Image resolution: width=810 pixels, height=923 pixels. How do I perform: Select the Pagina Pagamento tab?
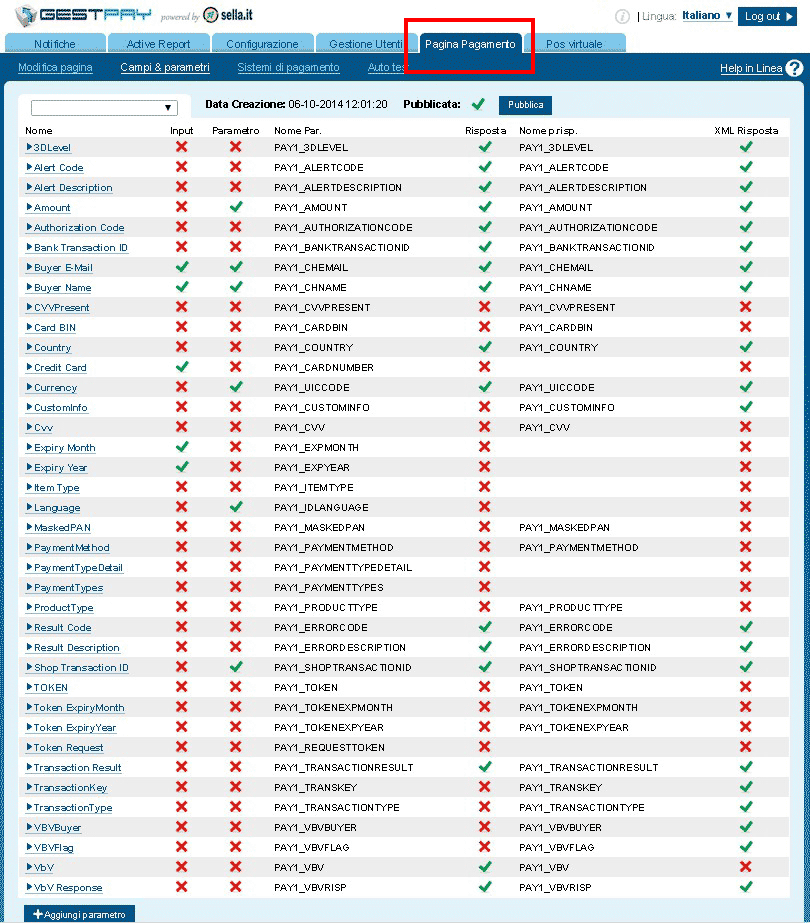point(470,44)
